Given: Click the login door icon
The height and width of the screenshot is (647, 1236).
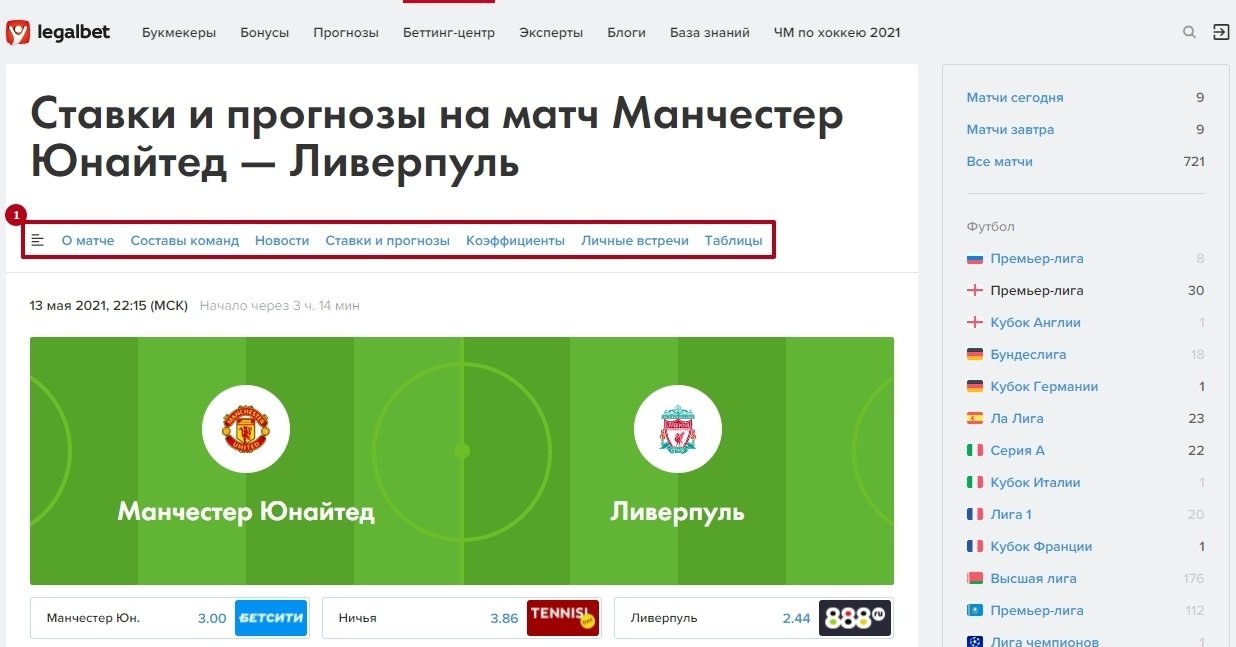Looking at the screenshot, I should tap(1220, 32).
